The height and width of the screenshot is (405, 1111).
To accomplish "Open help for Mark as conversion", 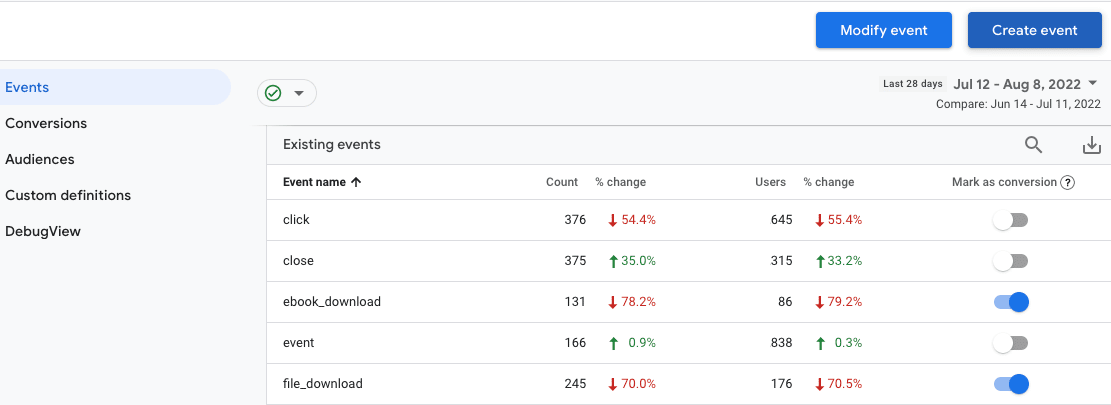I will point(1068,183).
